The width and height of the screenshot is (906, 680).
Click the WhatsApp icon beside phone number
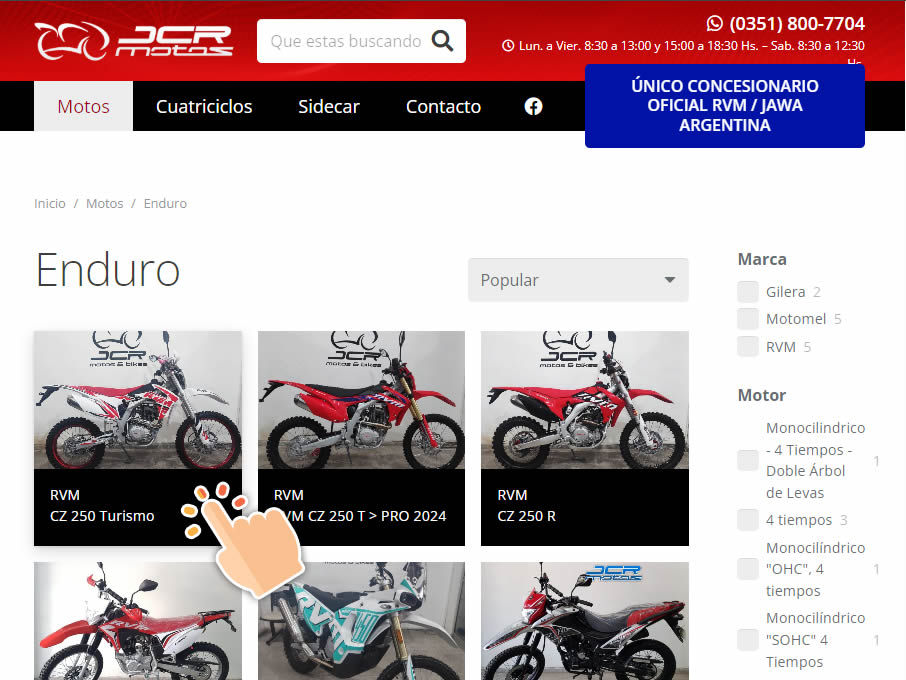click(715, 23)
